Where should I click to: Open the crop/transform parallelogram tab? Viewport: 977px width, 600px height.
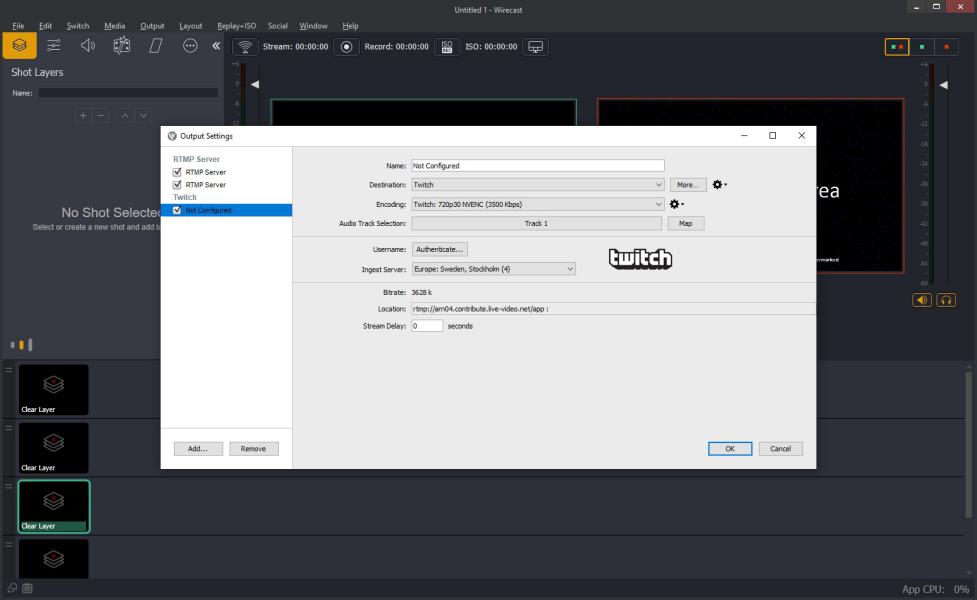tap(156, 45)
